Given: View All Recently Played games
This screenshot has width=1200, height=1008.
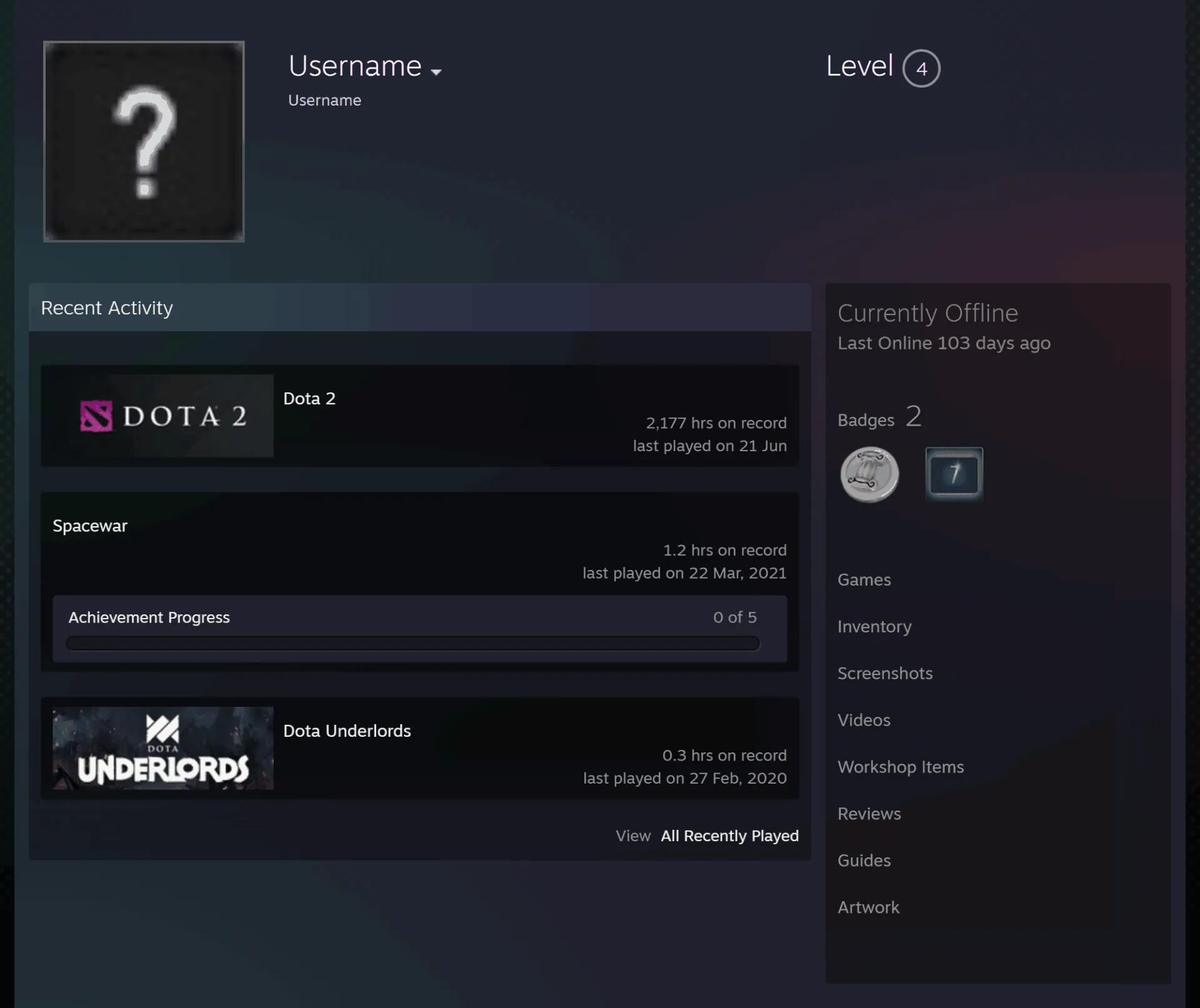Looking at the screenshot, I should point(729,836).
